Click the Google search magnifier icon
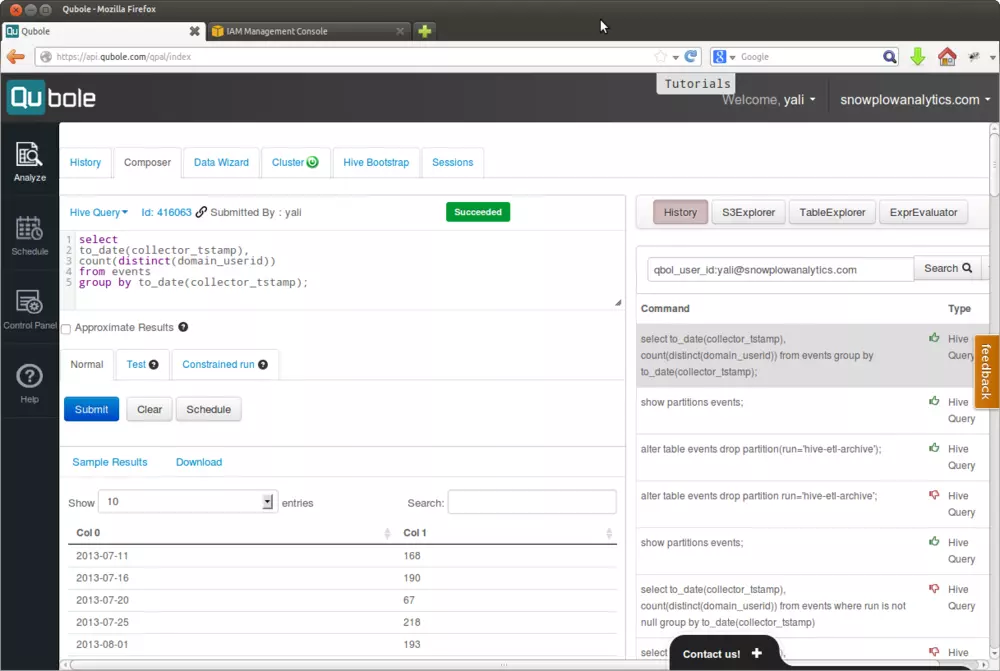1000x671 pixels. point(889,57)
